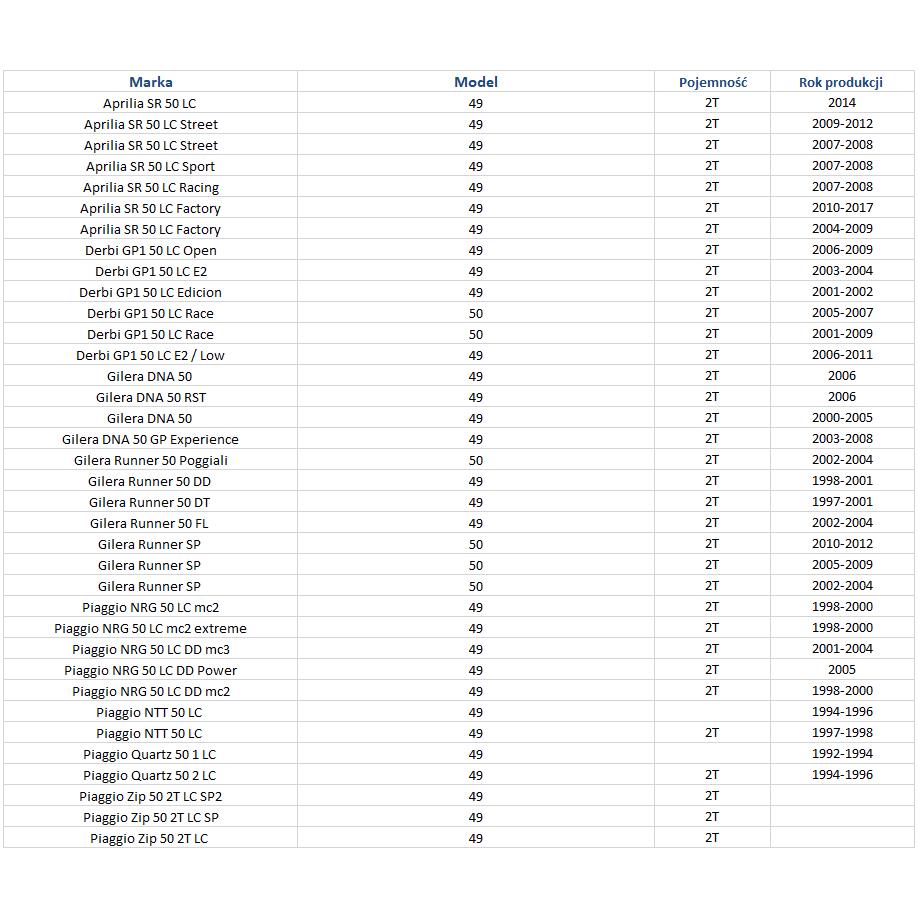This screenshot has width=919, height=919.
Task: Click the Piaggio Quartz 50 1 LC cell
Action: pyautogui.click(x=150, y=754)
